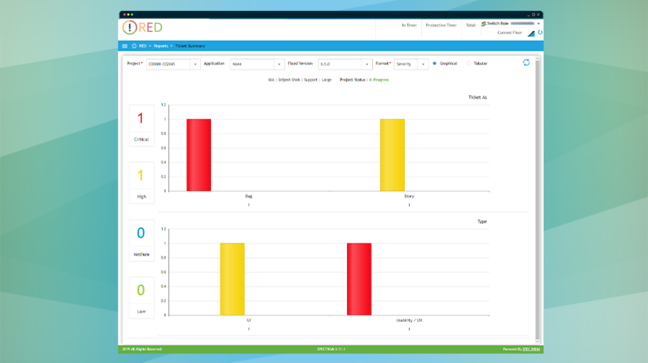Open the hamburger menu in blue bar
The width and height of the screenshot is (648, 363).
[124, 46]
